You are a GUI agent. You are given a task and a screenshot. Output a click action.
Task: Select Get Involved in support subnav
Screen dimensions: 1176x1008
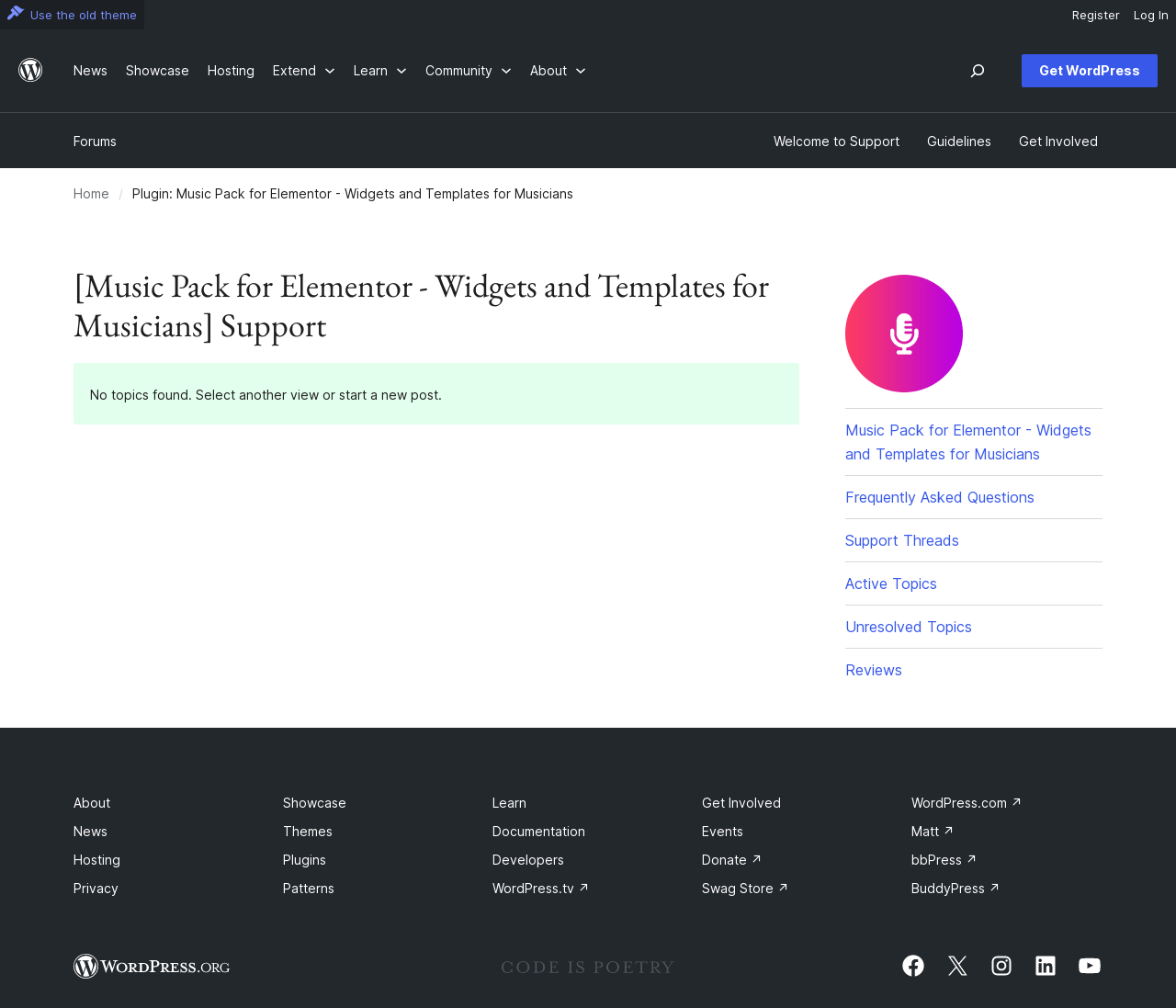point(1057,141)
